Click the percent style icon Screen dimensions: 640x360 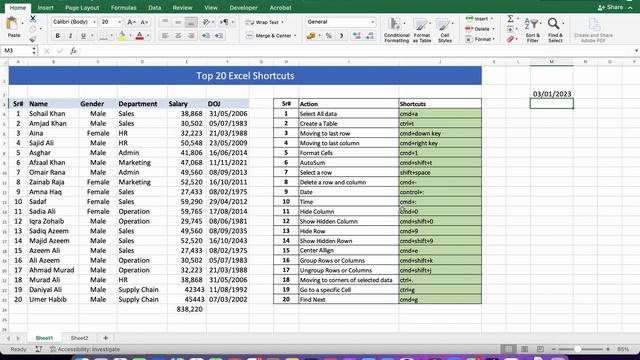click(x=329, y=36)
